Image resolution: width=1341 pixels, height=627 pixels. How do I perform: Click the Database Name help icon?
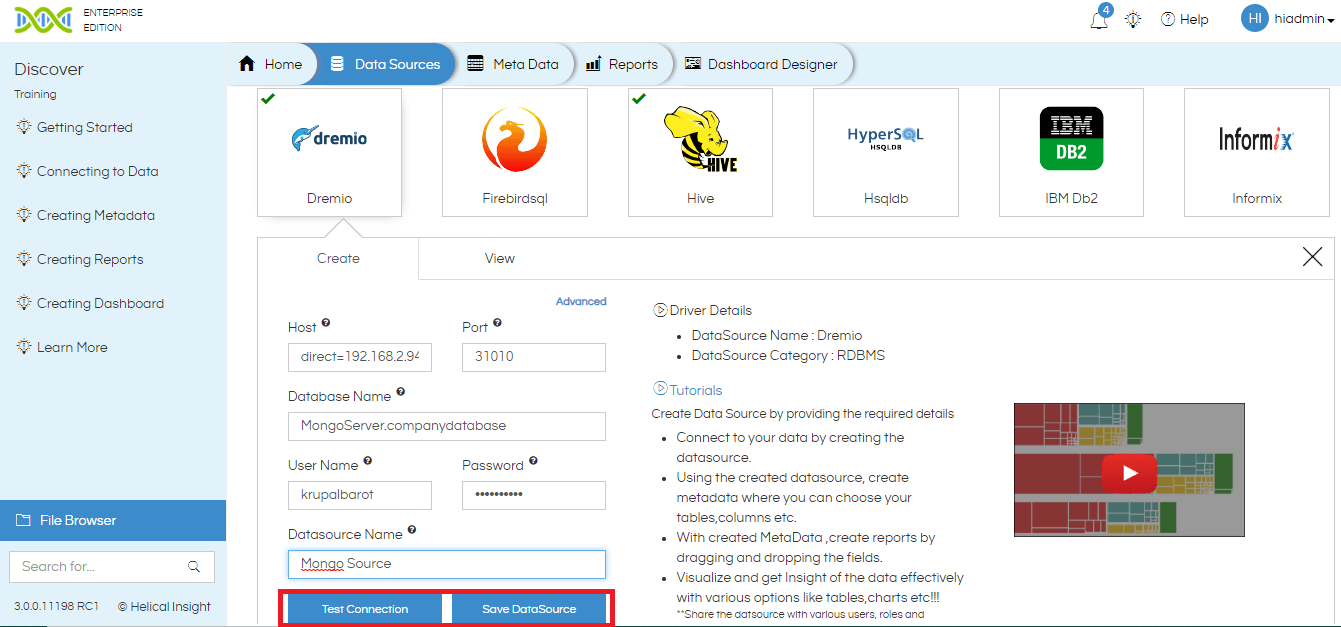(x=401, y=393)
